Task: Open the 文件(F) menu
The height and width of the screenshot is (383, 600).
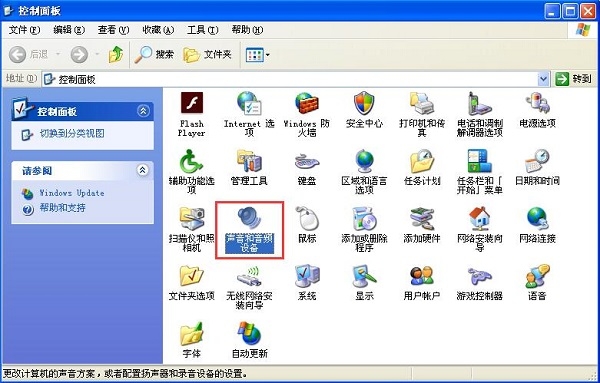Action: (x=24, y=30)
